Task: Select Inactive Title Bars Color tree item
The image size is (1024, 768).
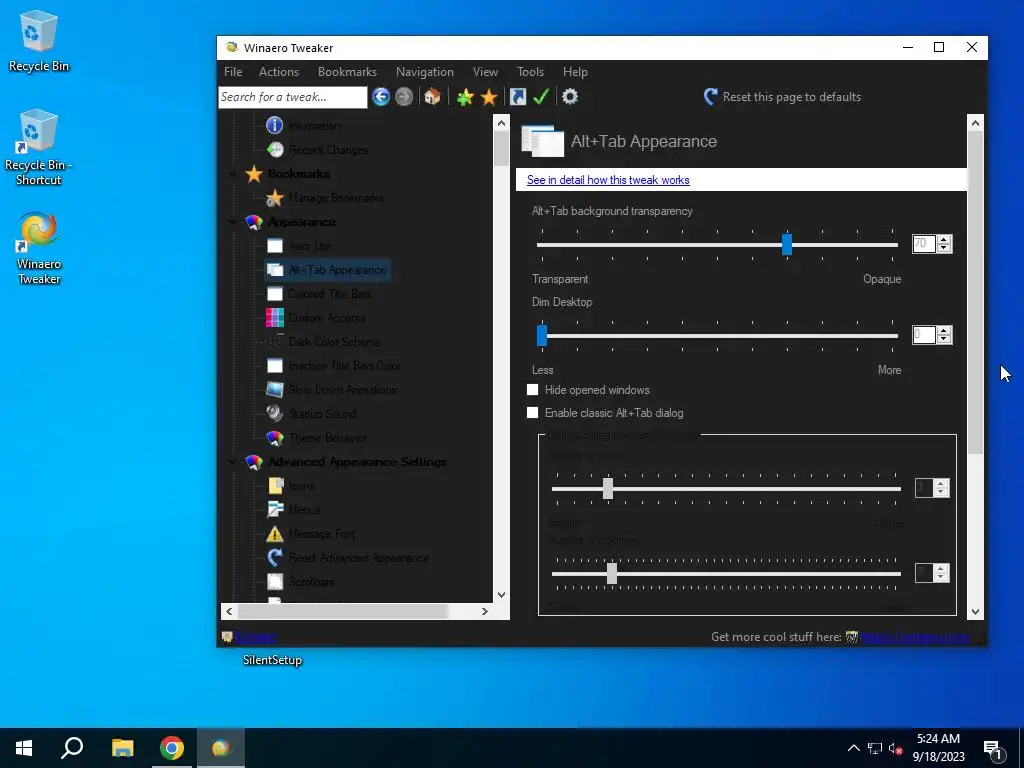Action: (345, 366)
